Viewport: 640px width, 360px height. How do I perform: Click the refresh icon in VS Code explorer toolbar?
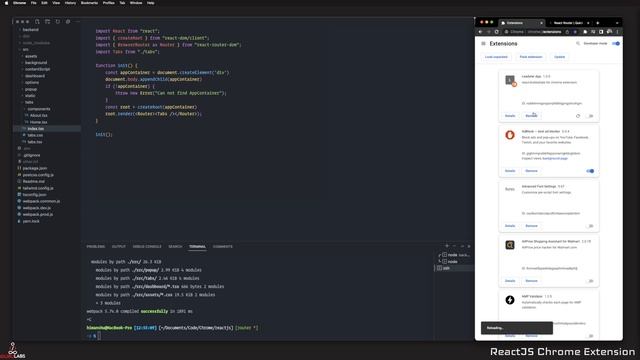click(x=58, y=22)
